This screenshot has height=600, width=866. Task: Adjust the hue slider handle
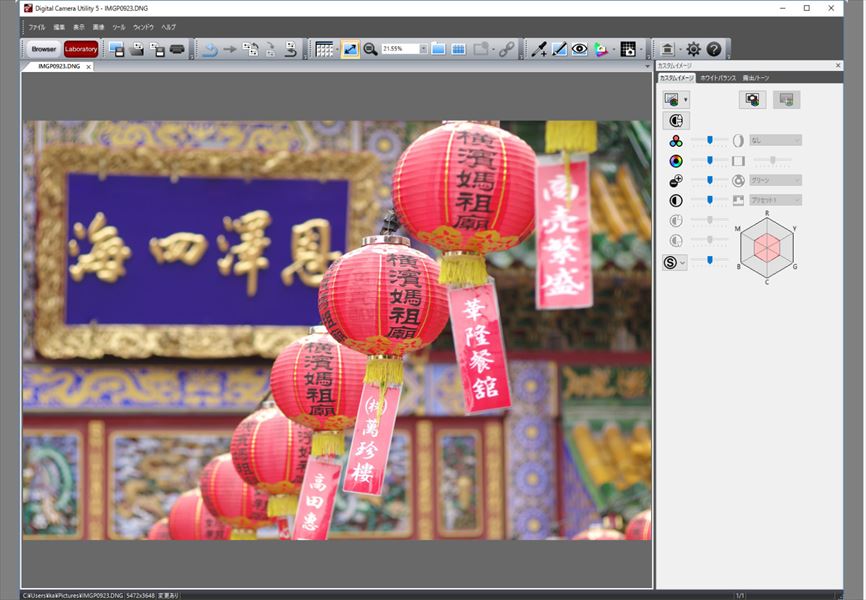click(x=710, y=160)
